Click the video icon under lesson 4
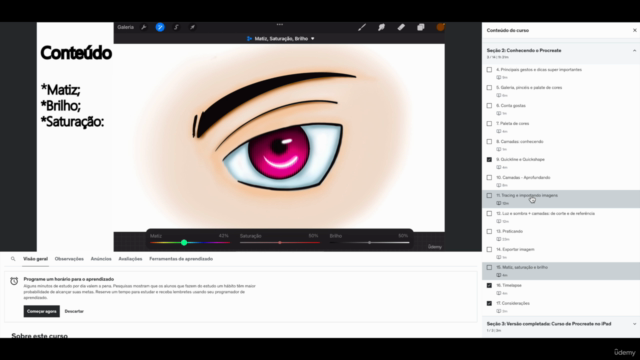This screenshot has height=360, width=640. pos(499,77)
